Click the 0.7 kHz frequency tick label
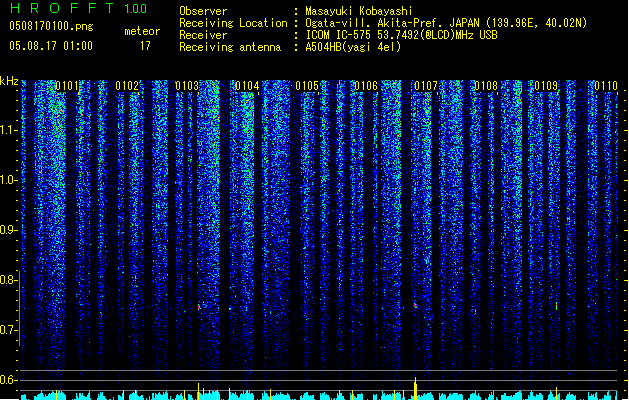Screen dimensions: 629x400 pyautogui.click(x=8, y=330)
